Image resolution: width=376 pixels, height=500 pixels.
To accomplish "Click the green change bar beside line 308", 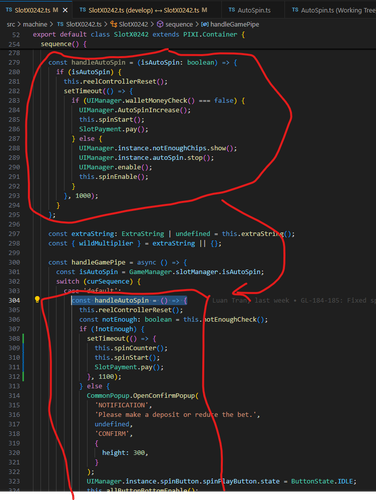I will [x=23, y=338].
